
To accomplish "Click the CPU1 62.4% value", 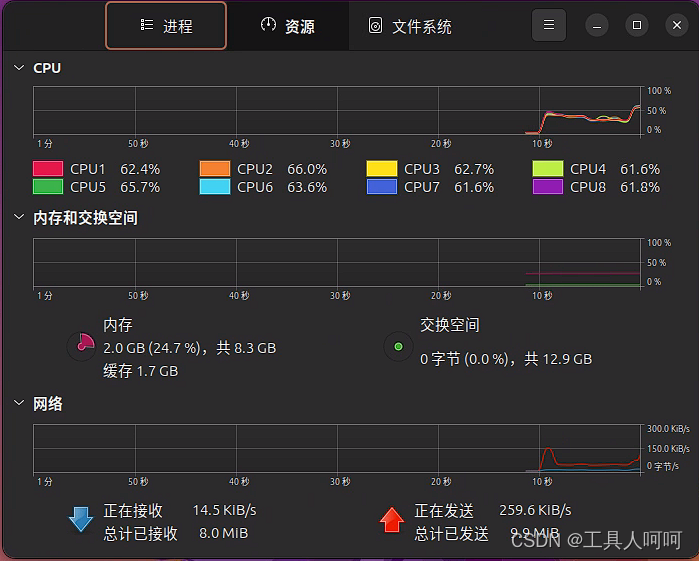I will tap(140, 169).
